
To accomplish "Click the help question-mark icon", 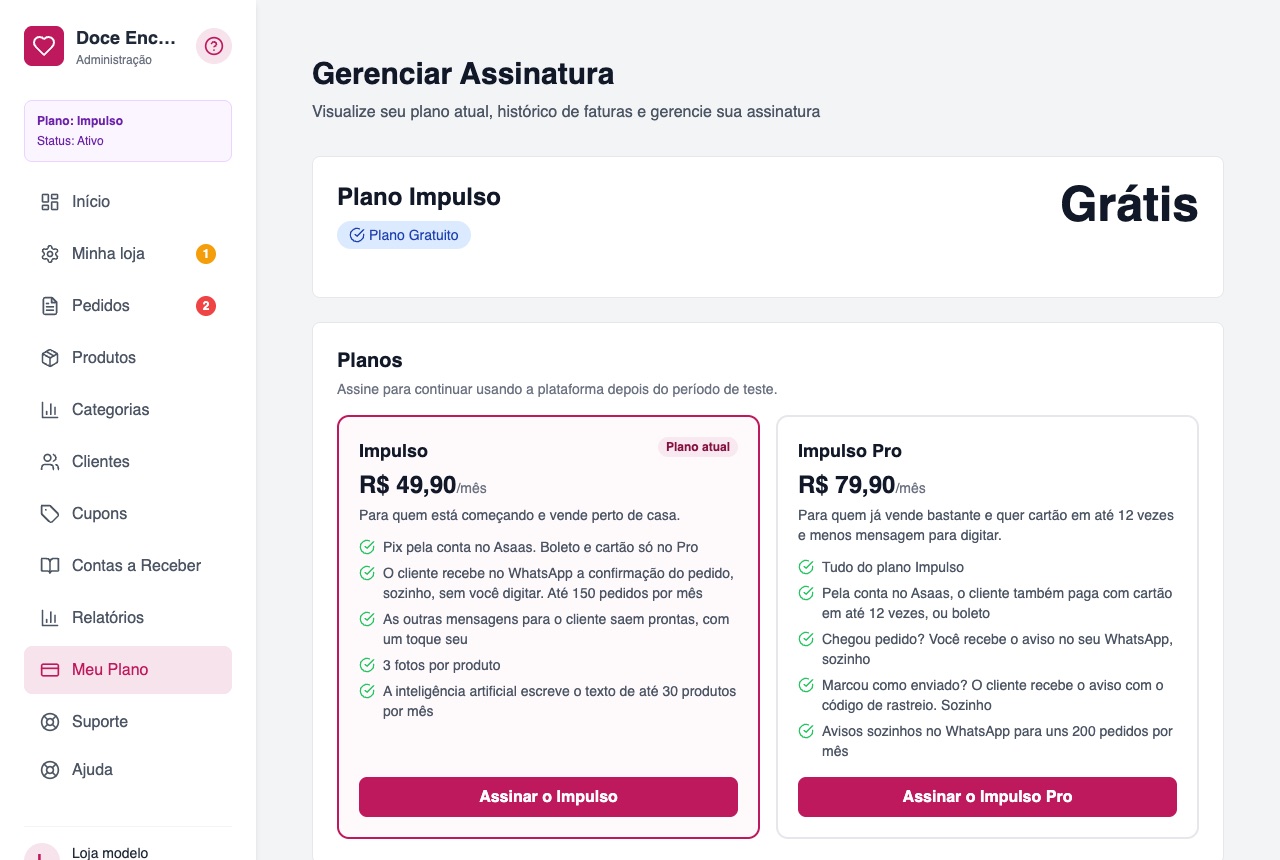I will (x=214, y=46).
